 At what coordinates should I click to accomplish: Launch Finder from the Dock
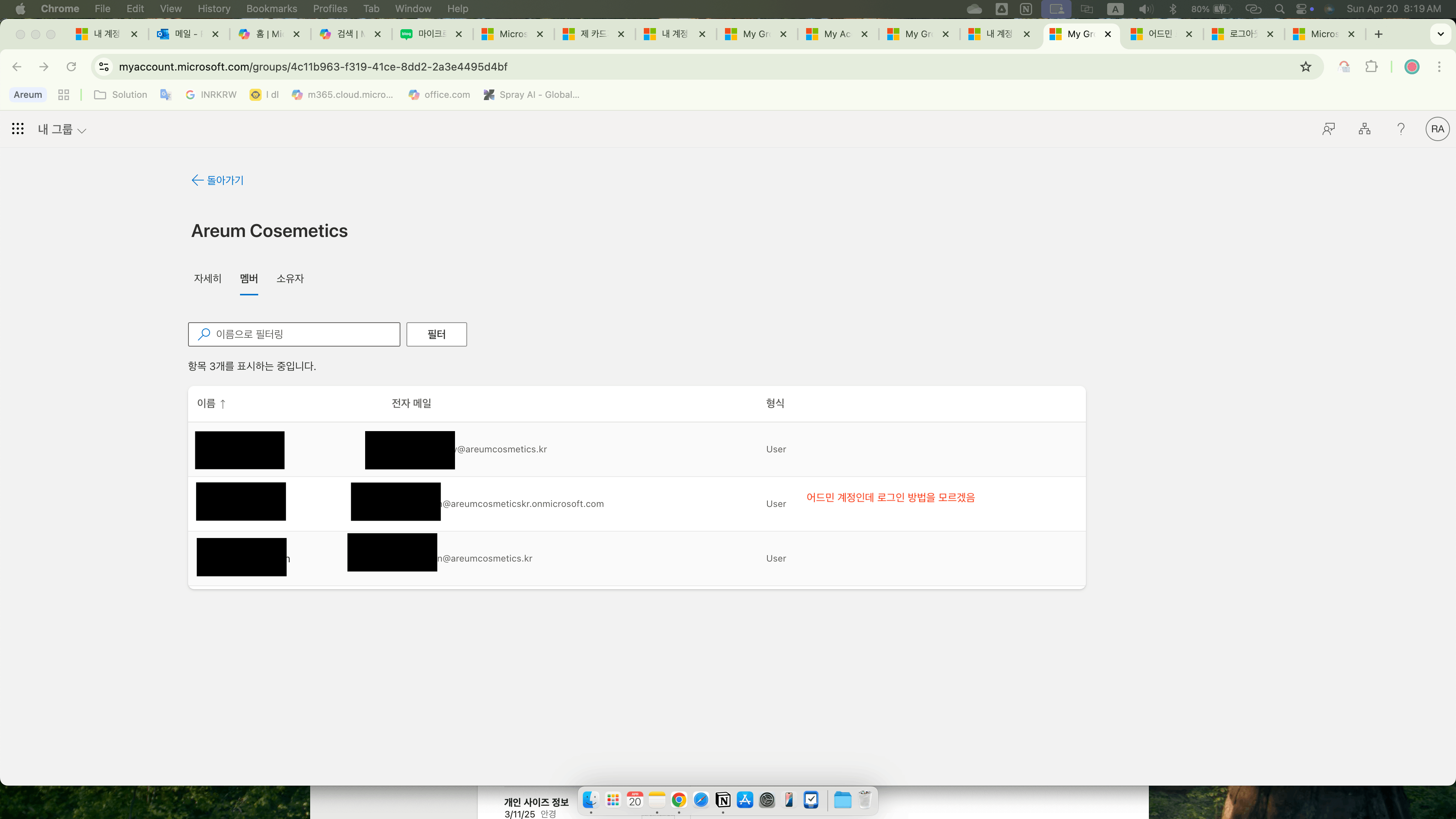591,800
